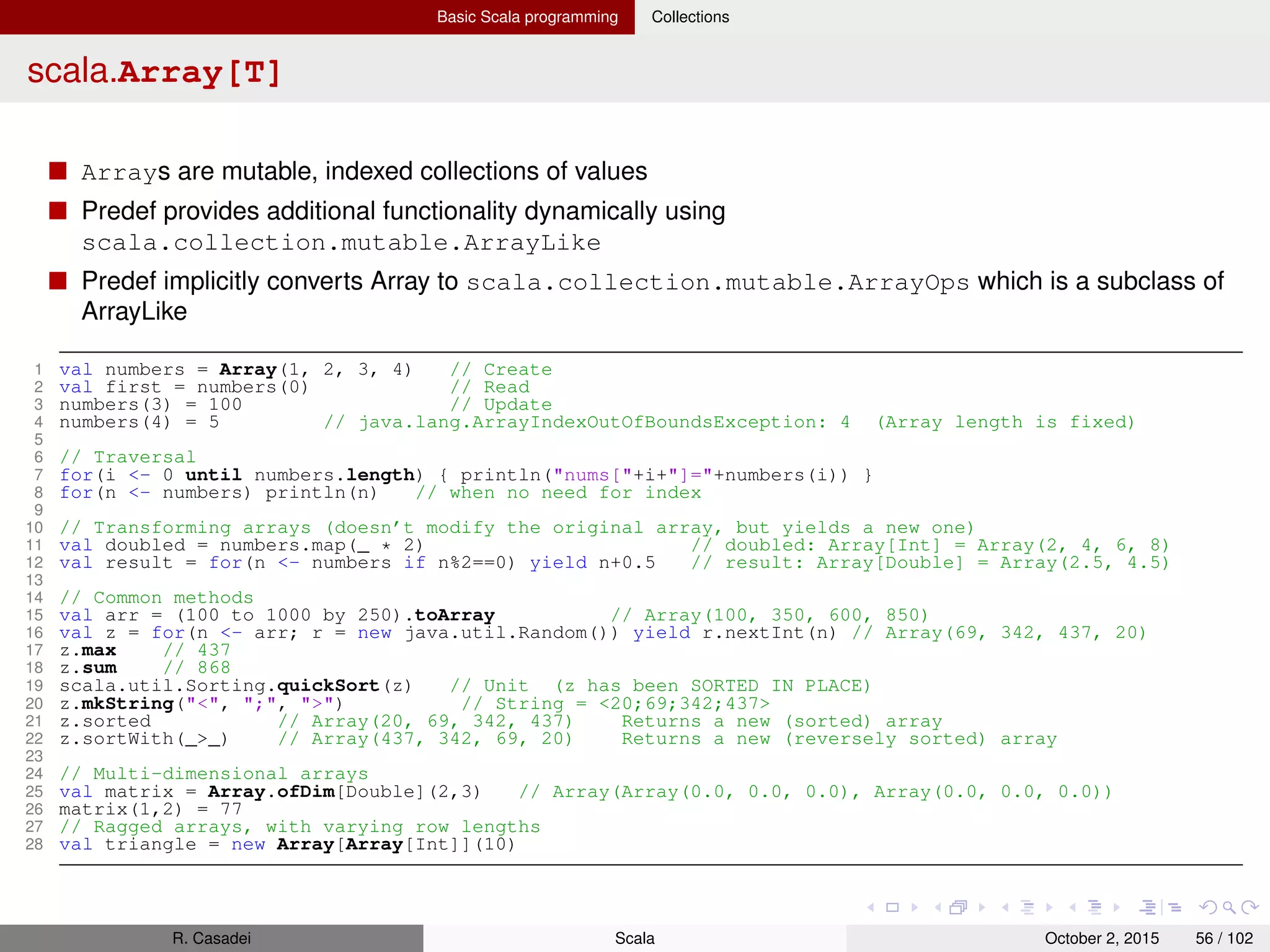The height and width of the screenshot is (952, 1270).
Task: Open the Collections subsection tab
Action: [x=690, y=17]
